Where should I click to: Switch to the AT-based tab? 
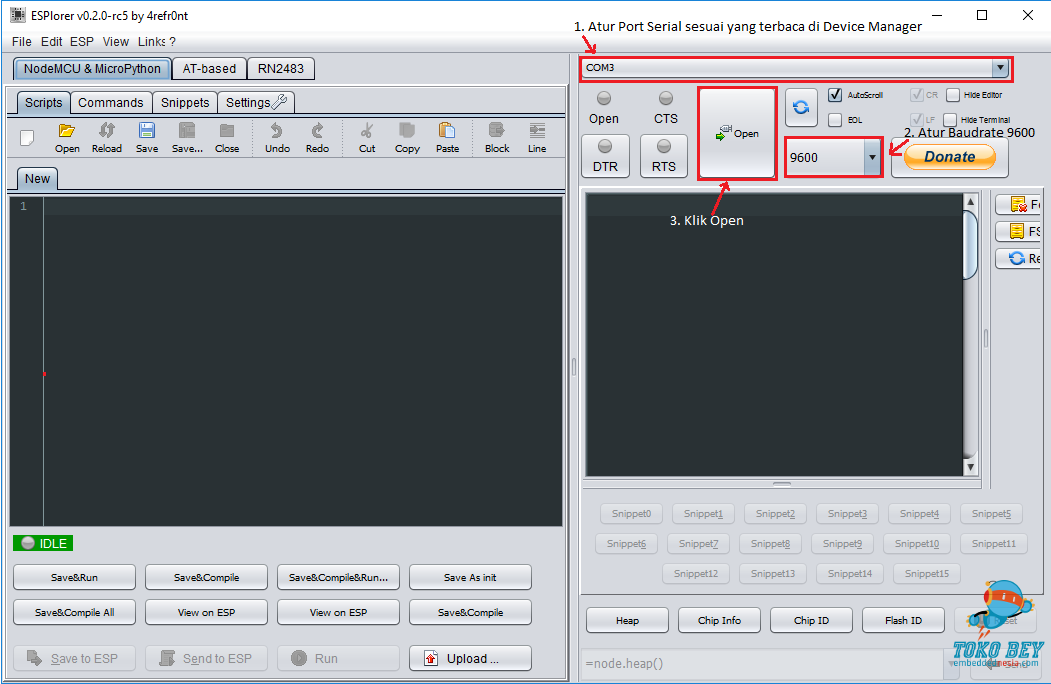[x=209, y=68]
